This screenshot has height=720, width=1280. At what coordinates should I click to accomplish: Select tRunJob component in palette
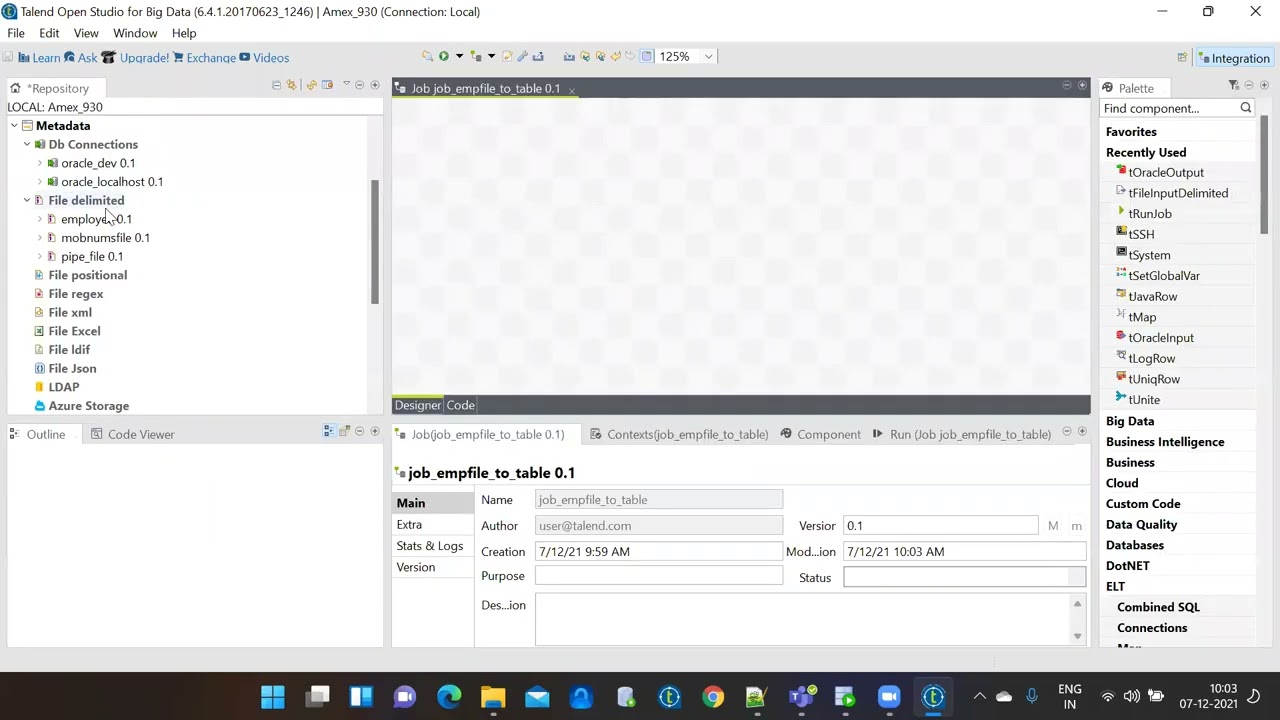(x=1149, y=214)
